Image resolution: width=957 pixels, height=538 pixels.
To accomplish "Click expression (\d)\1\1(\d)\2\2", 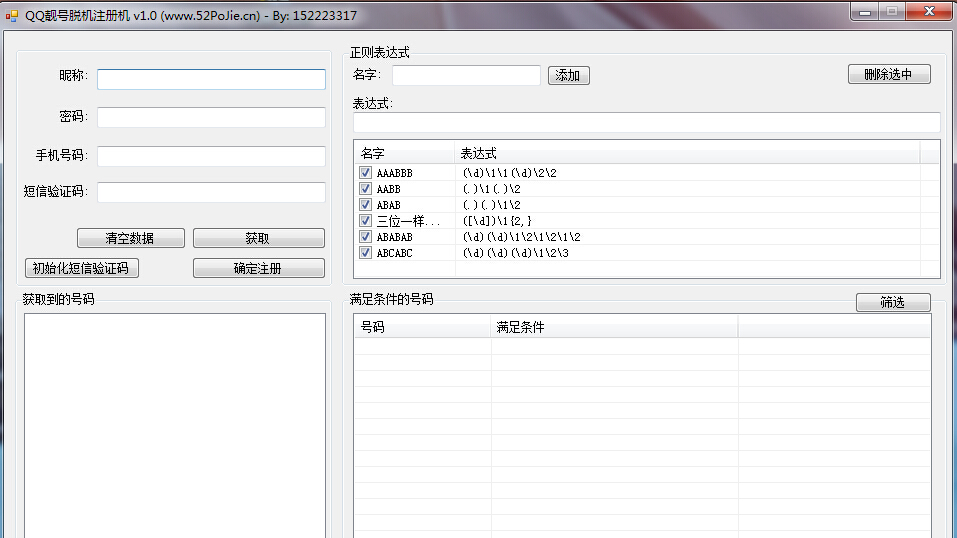I will [x=510, y=173].
